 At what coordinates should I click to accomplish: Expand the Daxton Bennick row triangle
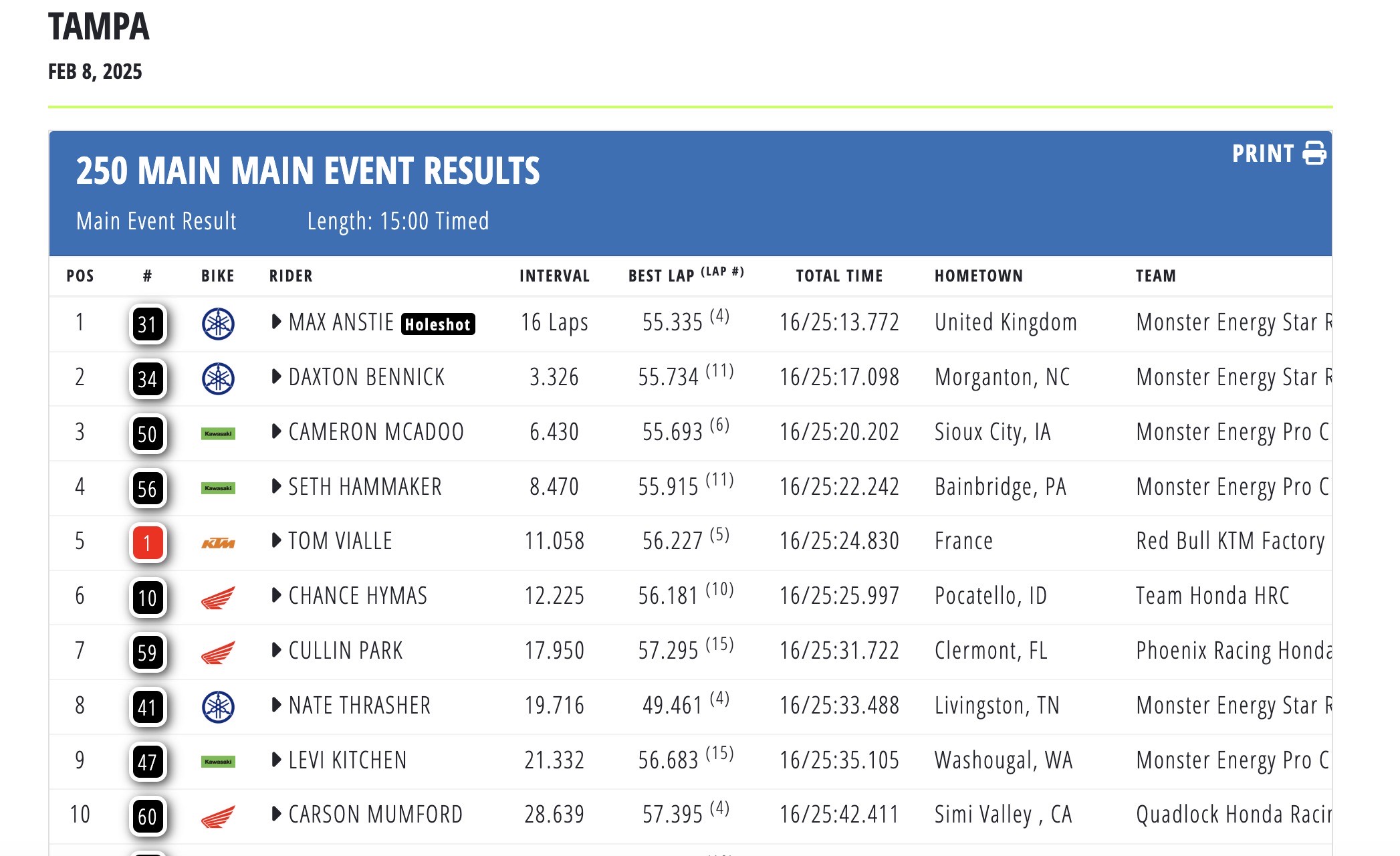tap(276, 377)
